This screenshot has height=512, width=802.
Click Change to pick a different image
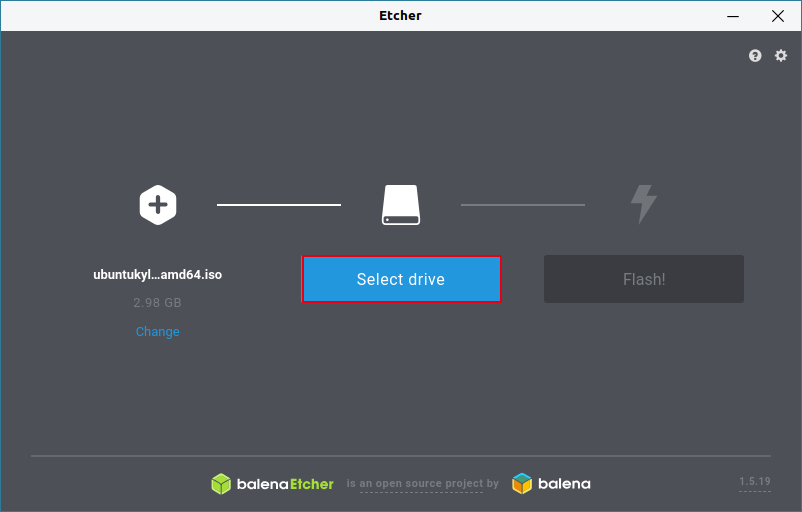pyautogui.click(x=158, y=331)
